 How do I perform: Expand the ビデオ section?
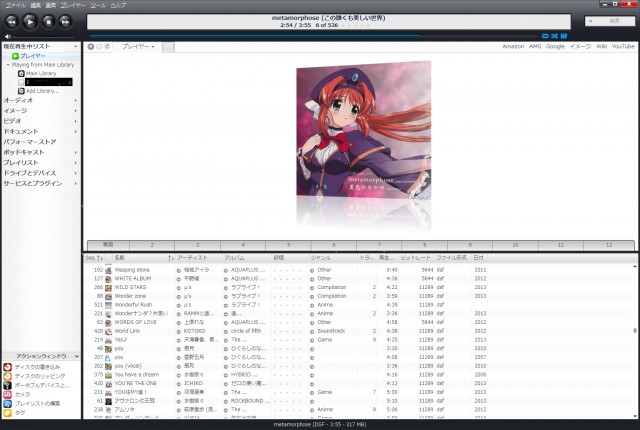click(x=41, y=121)
